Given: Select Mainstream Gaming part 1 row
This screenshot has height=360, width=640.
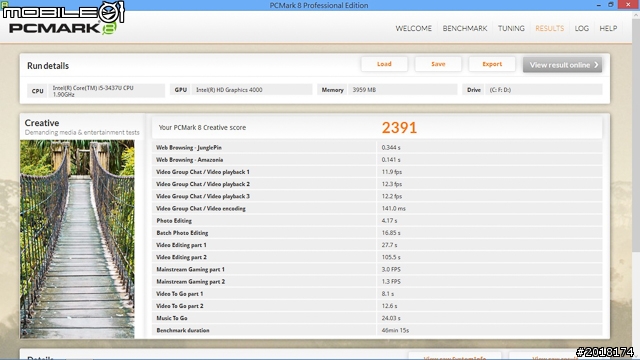Looking at the screenshot, I should click(x=377, y=269).
